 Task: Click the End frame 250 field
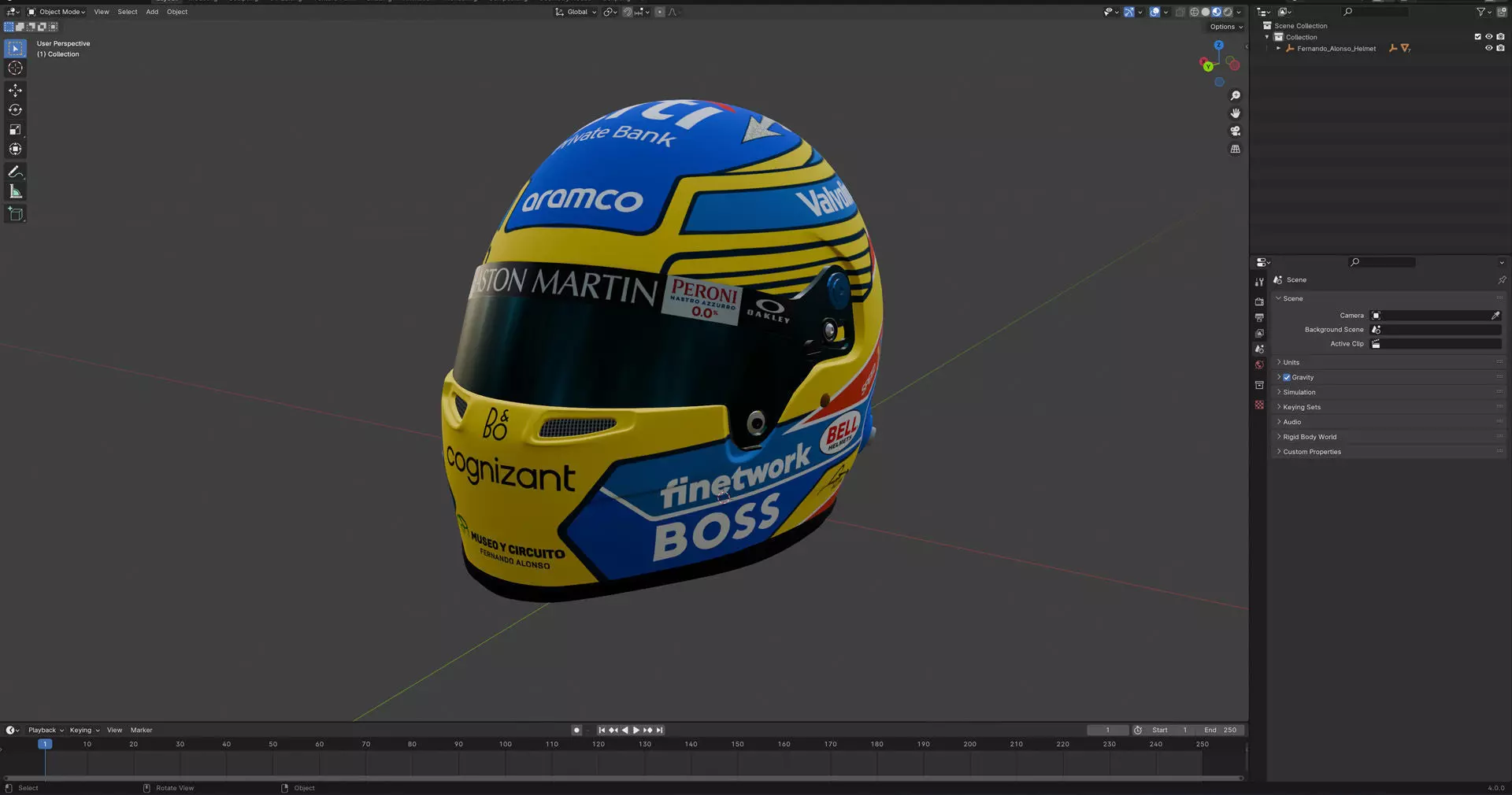pyautogui.click(x=1220, y=730)
